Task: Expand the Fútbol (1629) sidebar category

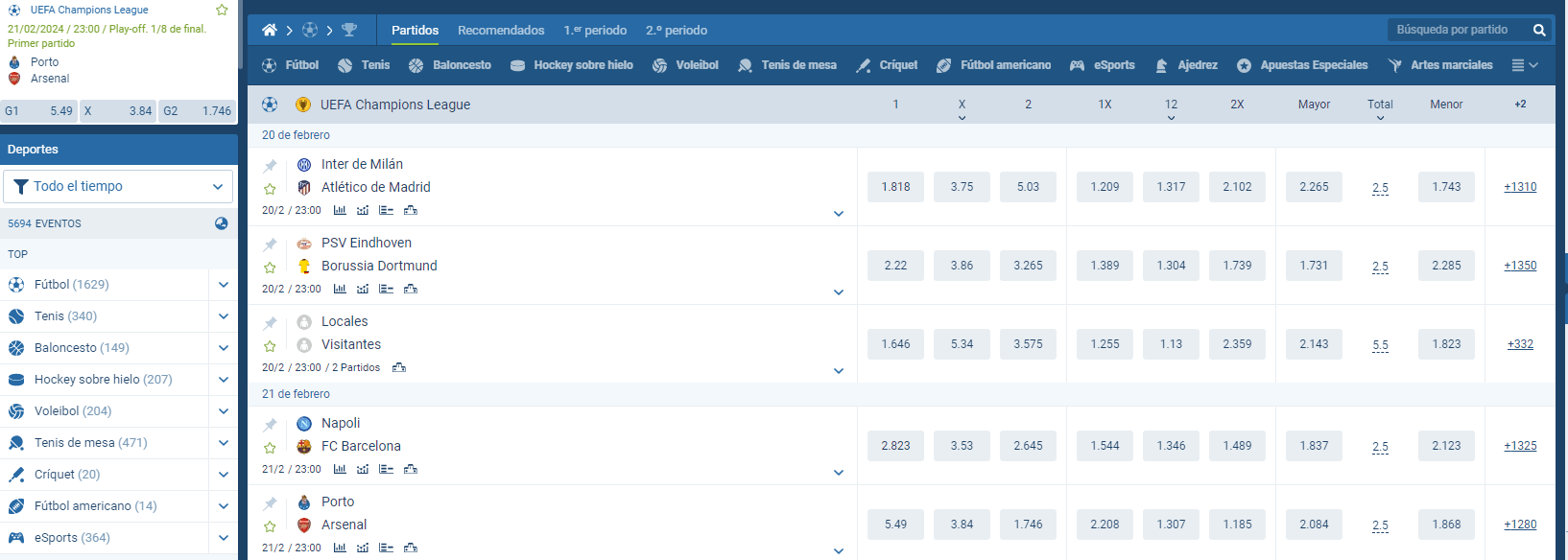Action: pos(224,285)
